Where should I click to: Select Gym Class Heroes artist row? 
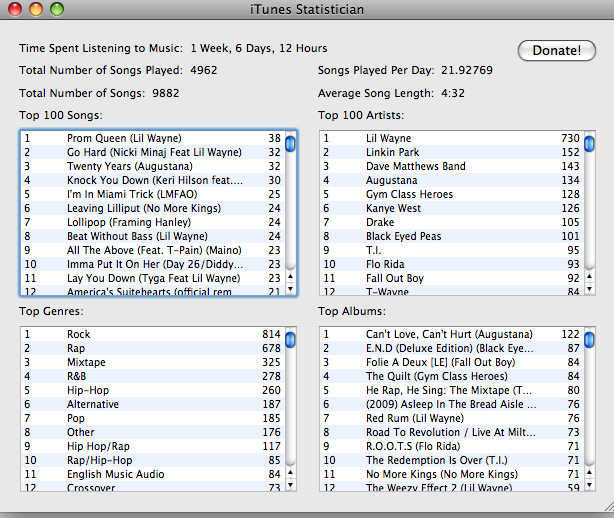452,194
